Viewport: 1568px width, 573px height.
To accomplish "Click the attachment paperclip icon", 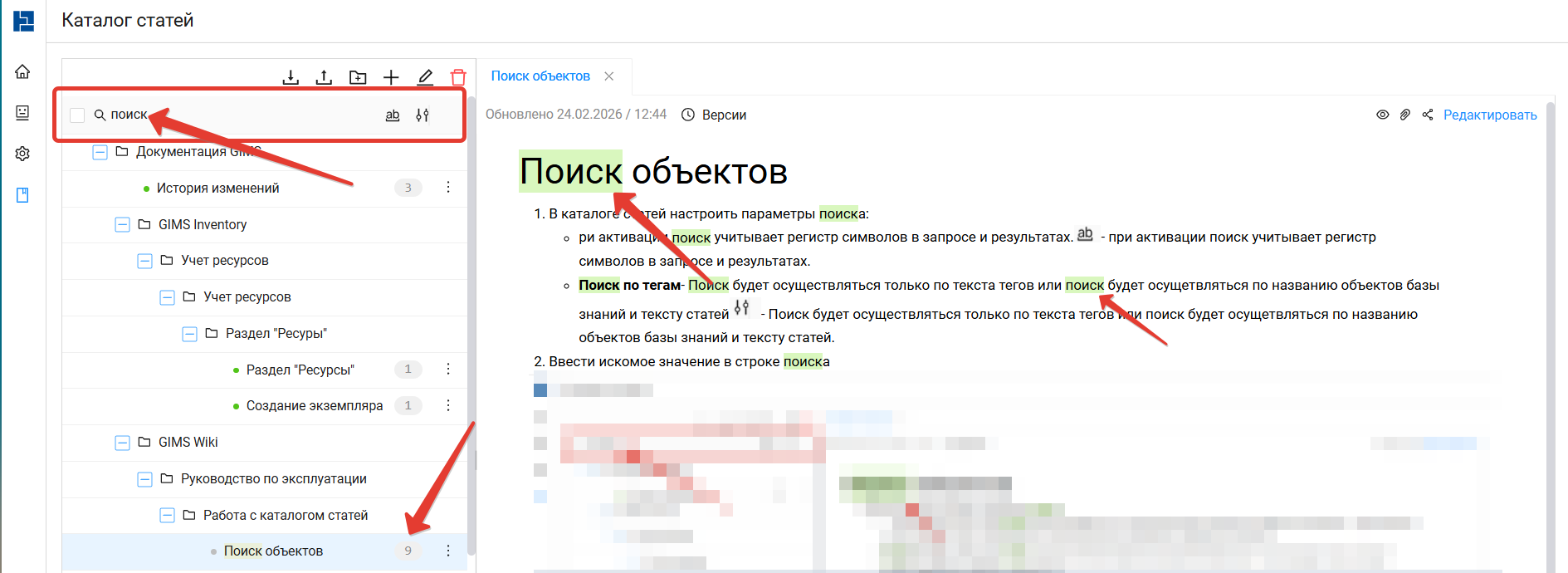I will (x=1404, y=115).
